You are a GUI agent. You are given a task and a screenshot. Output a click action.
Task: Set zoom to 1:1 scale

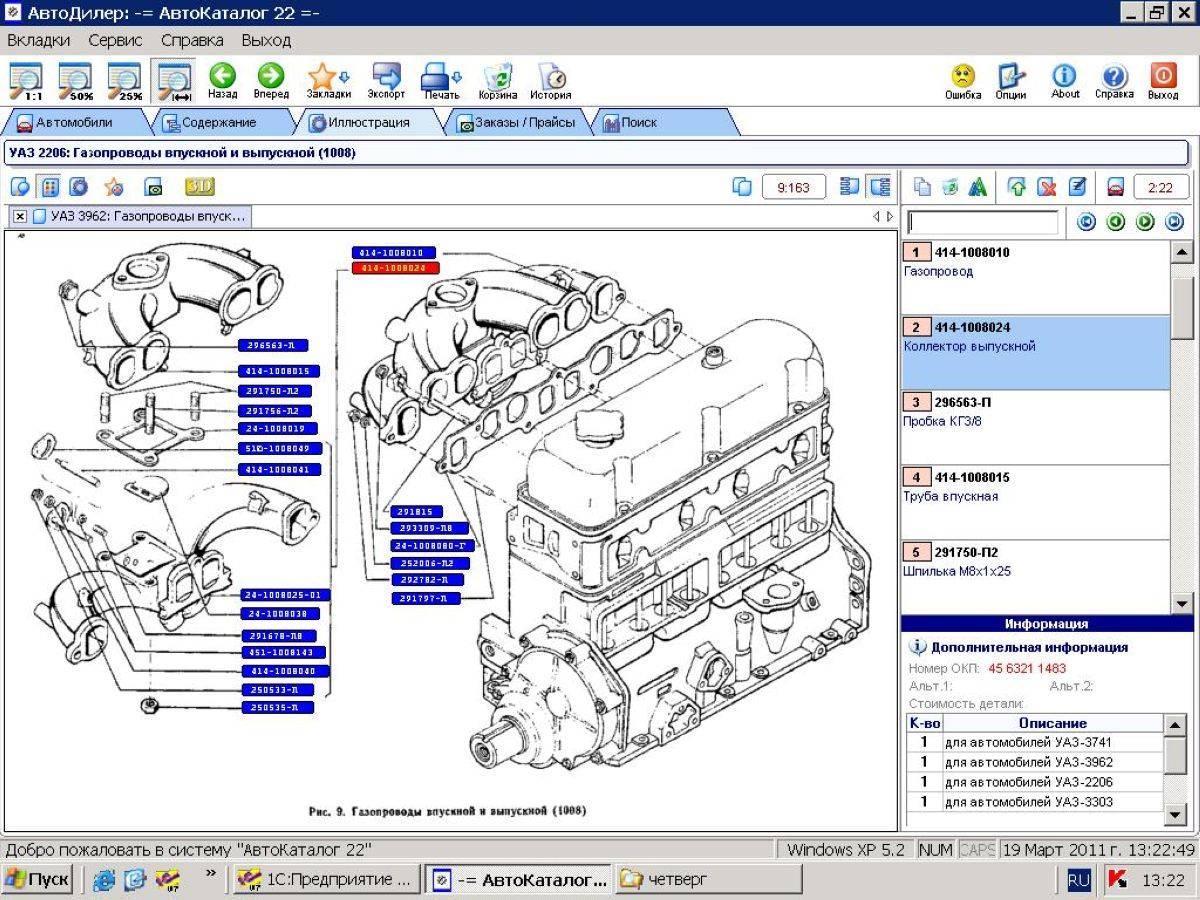26,81
